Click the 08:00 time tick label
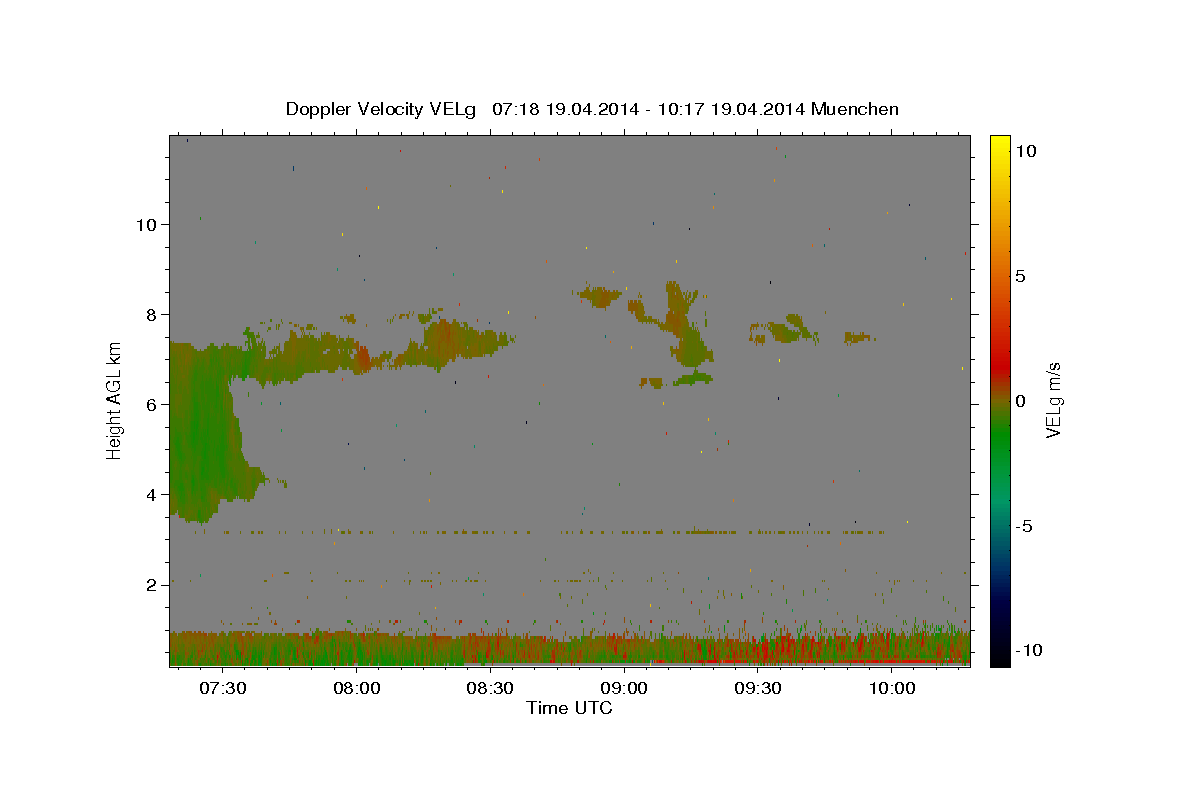1200x800 pixels. [x=356, y=689]
